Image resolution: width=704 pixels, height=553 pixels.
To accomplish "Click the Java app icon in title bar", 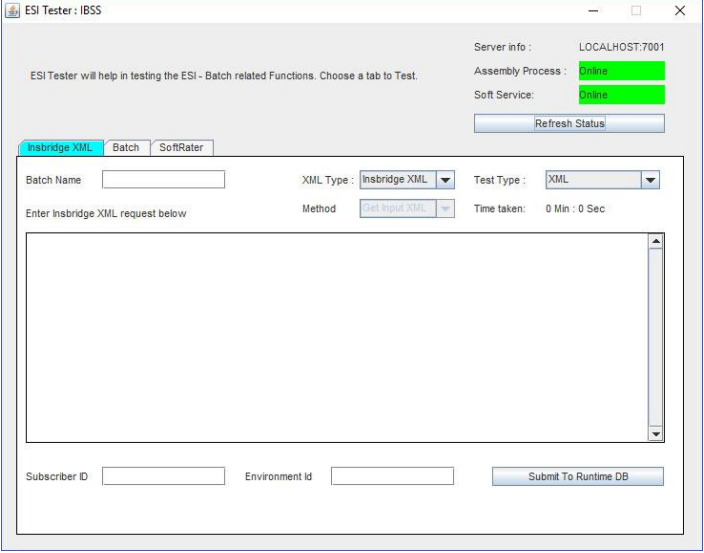I will [x=12, y=10].
